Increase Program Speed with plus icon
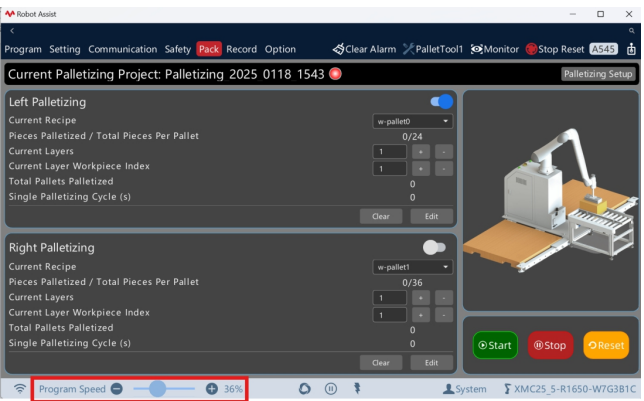 [212, 389]
